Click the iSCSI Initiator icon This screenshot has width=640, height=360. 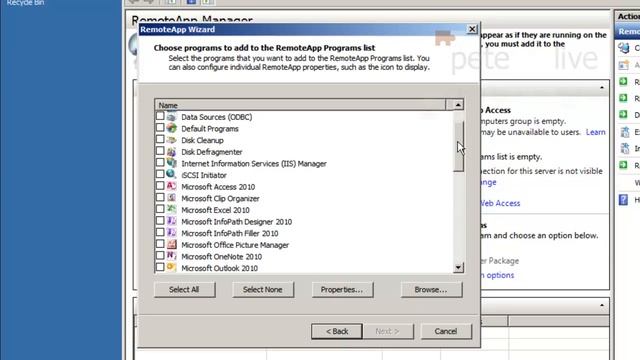[171, 175]
